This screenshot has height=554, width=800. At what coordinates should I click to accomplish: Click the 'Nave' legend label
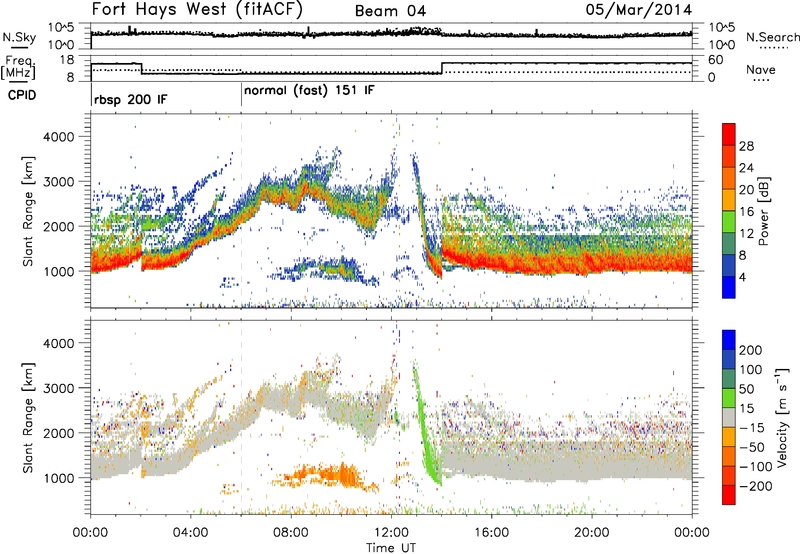coord(761,69)
